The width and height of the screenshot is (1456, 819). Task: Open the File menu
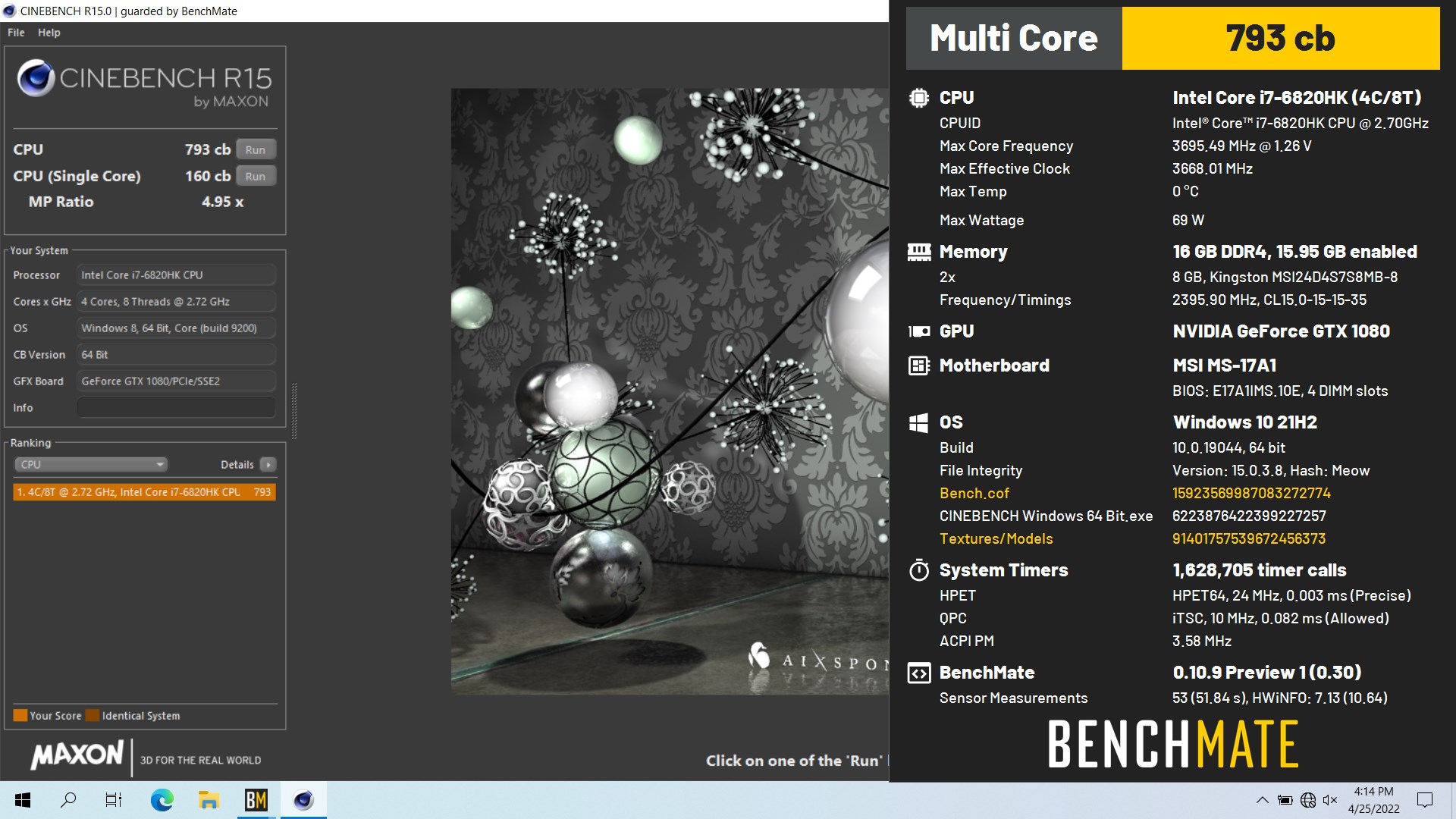coord(16,33)
